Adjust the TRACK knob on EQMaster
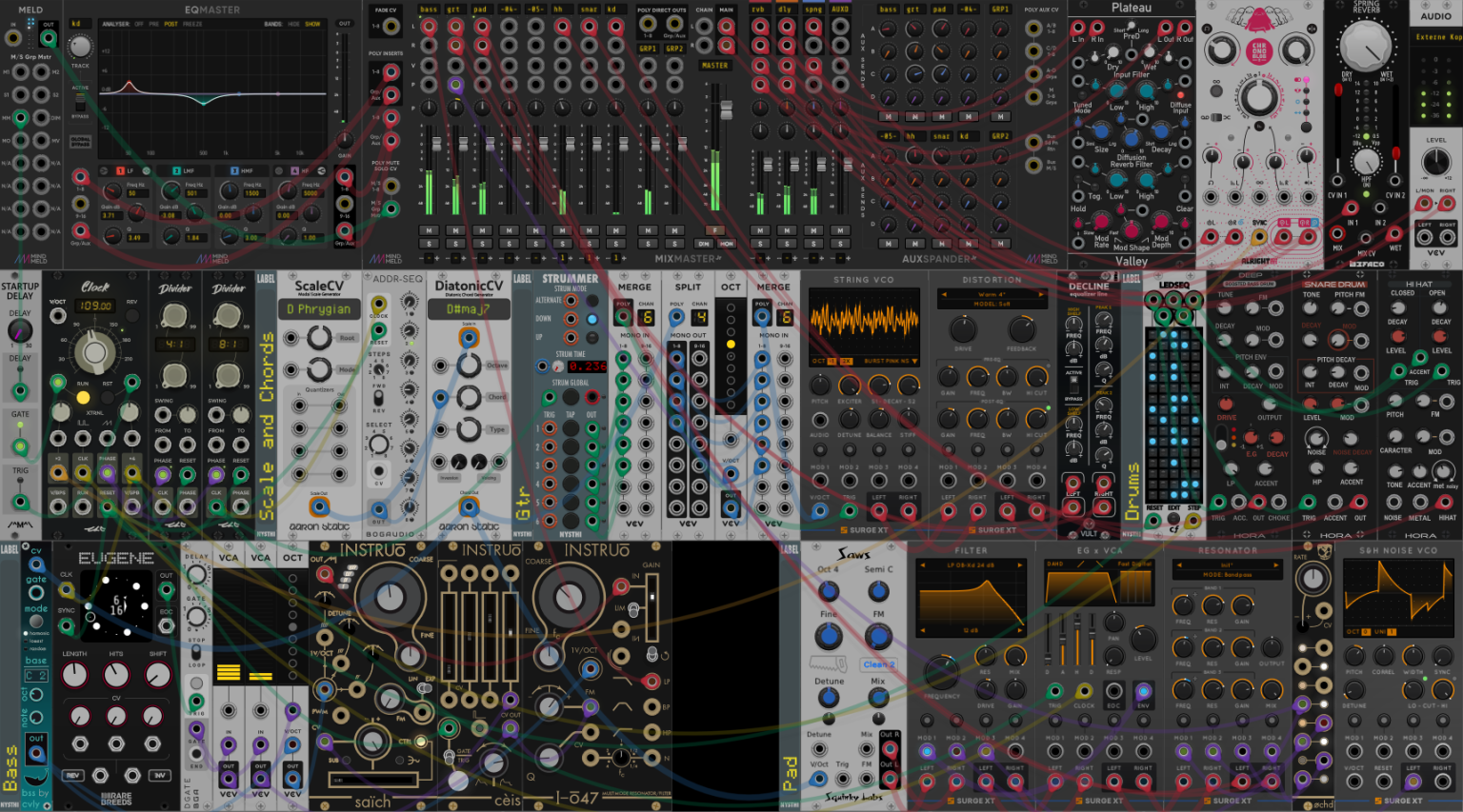This screenshot has width=1463, height=812. pyautogui.click(x=81, y=47)
